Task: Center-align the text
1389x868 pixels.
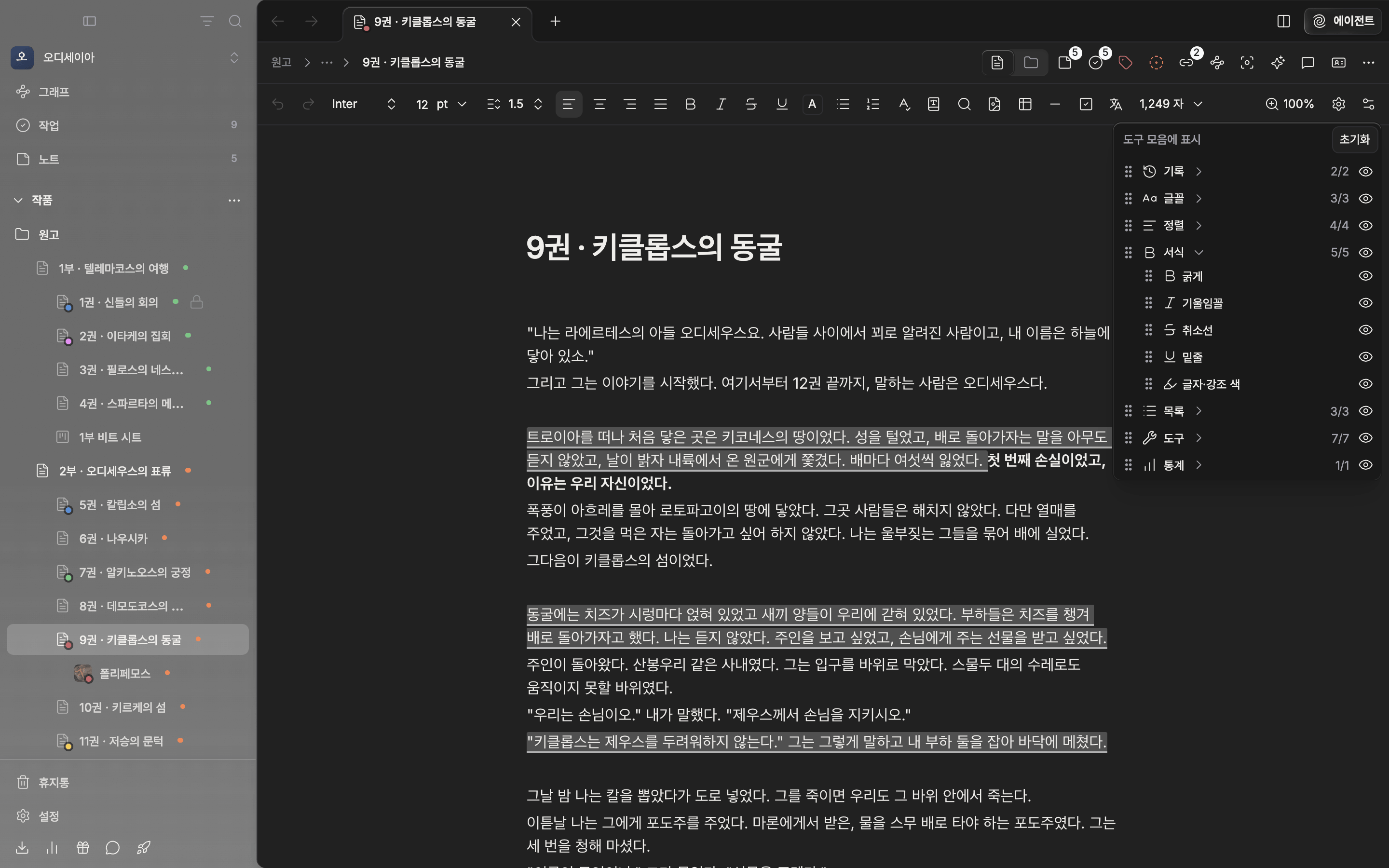Action: (600, 104)
